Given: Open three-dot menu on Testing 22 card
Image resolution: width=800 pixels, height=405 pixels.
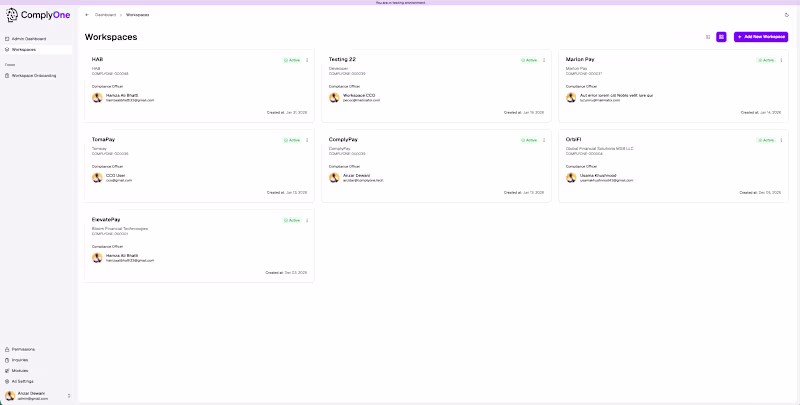Looking at the screenshot, I should click(x=544, y=60).
